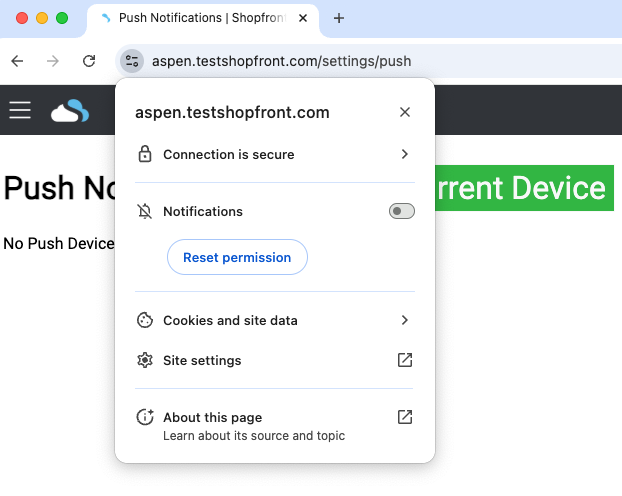This screenshot has height=496, width=622.
Task: Expand Cookies and site data chevron
Action: (x=405, y=321)
